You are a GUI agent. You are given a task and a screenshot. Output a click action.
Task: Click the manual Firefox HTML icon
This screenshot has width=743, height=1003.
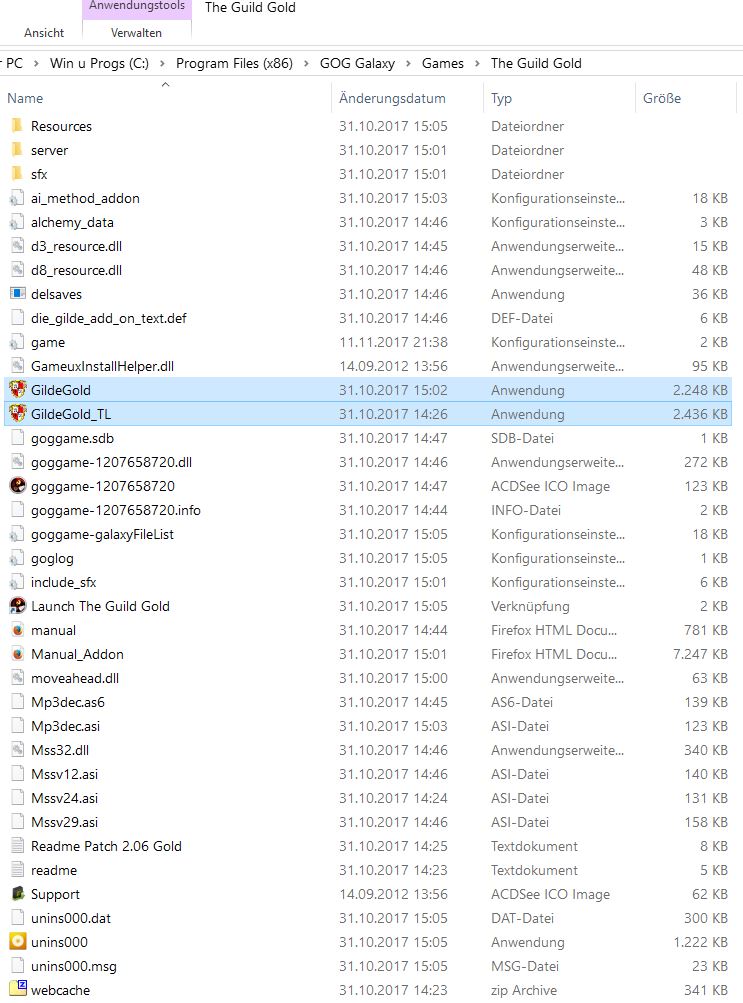[x=17, y=630]
